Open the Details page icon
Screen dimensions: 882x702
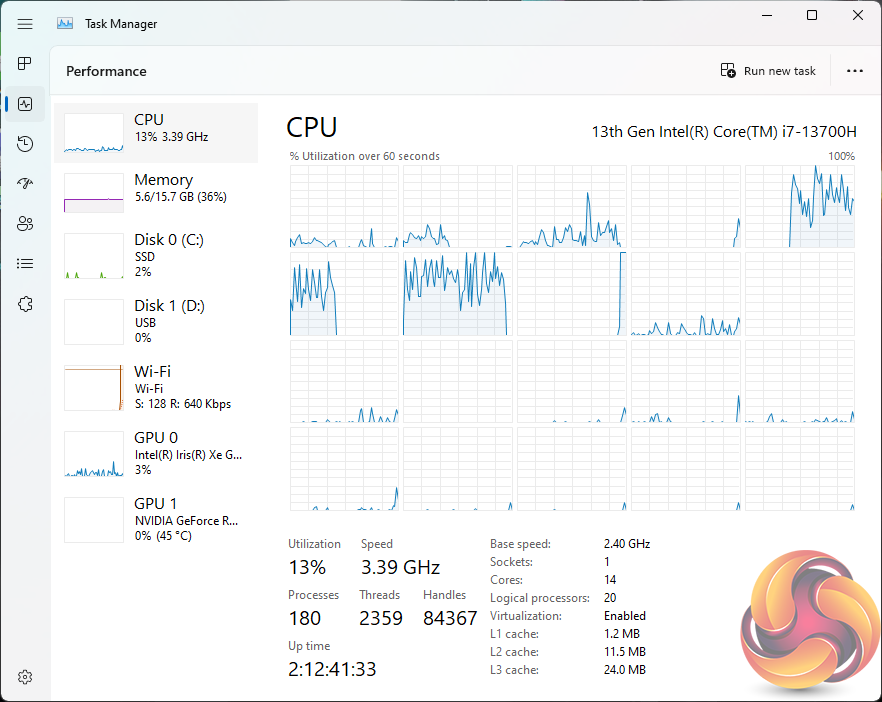(25, 264)
